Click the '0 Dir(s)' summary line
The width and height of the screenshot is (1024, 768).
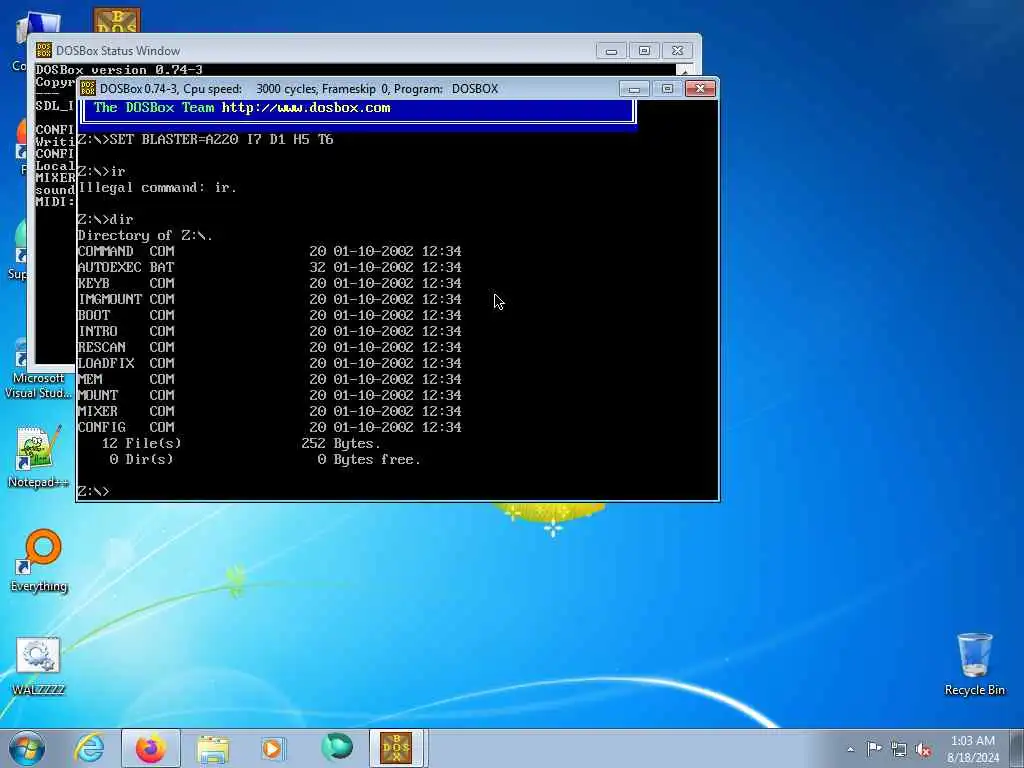tap(264, 460)
